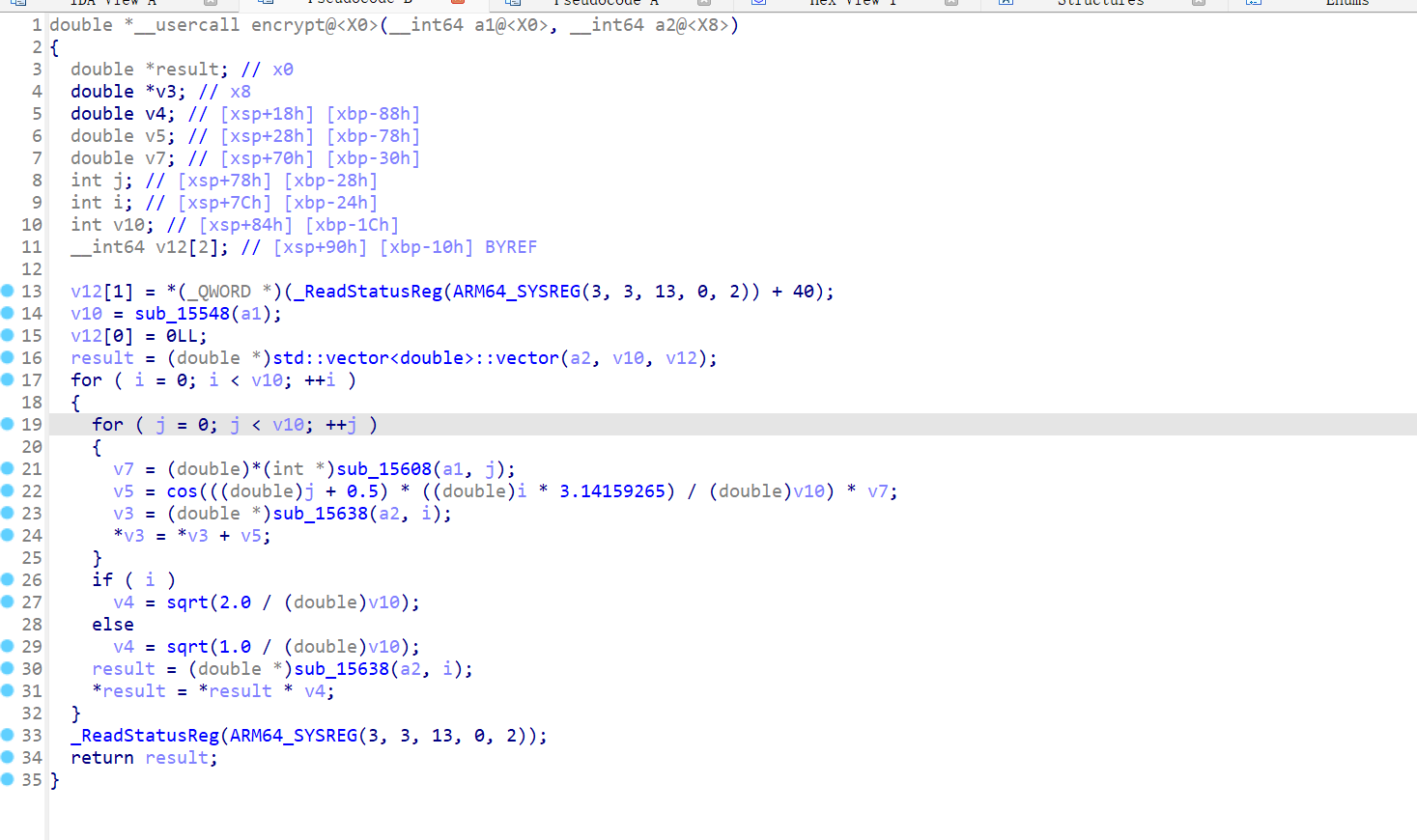
Task: Toggle breakpoint dot on line 30
Action: (8, 668)
